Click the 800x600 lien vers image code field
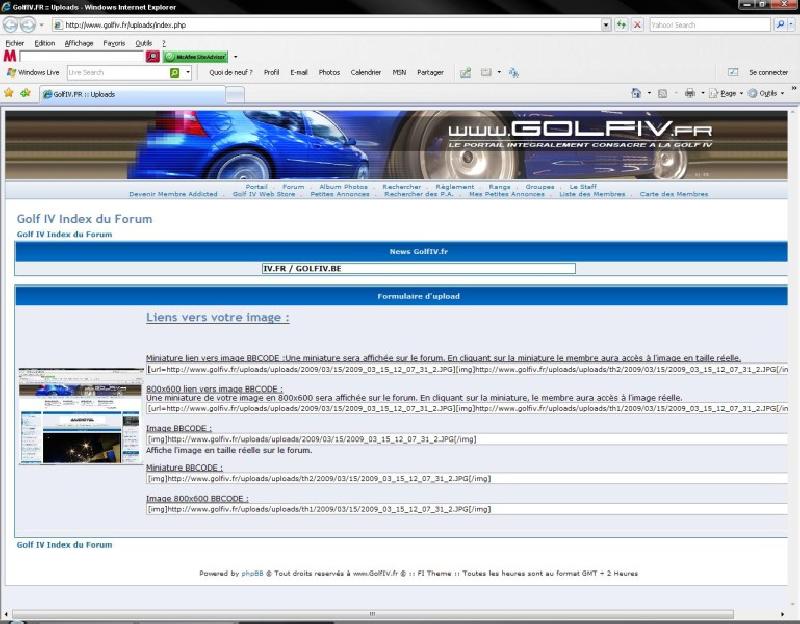800x624 pixels. (x=467, y=408)
